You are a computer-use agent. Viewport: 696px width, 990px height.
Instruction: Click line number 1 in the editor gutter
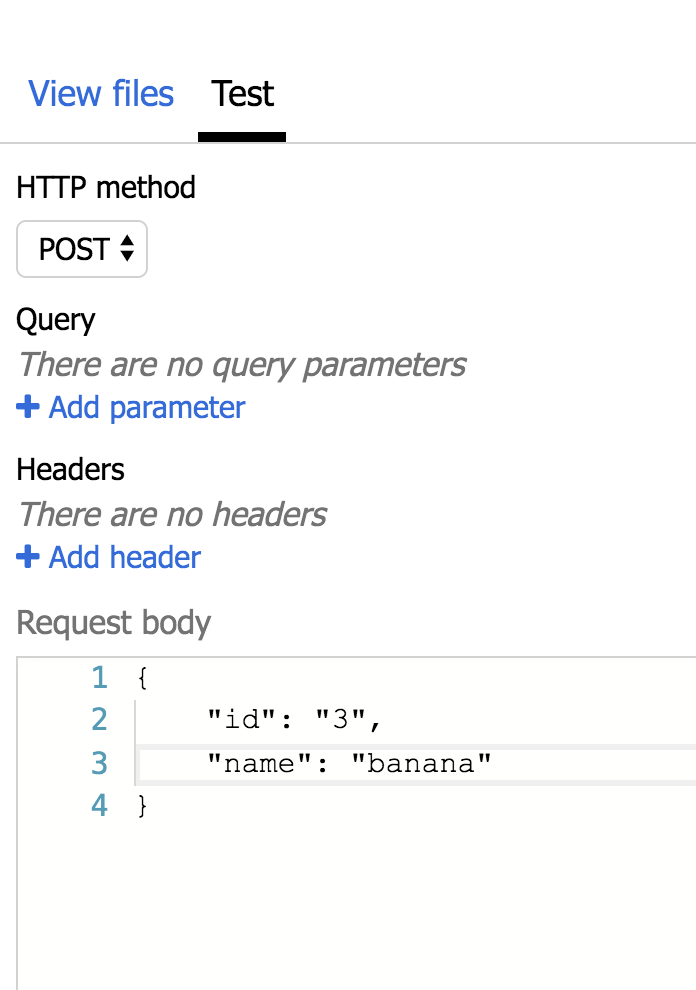coord(98,678)
